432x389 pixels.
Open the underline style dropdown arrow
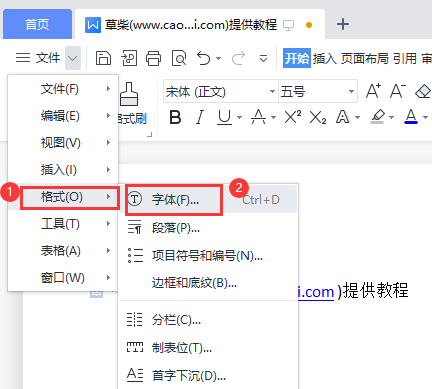coord(239,117)
